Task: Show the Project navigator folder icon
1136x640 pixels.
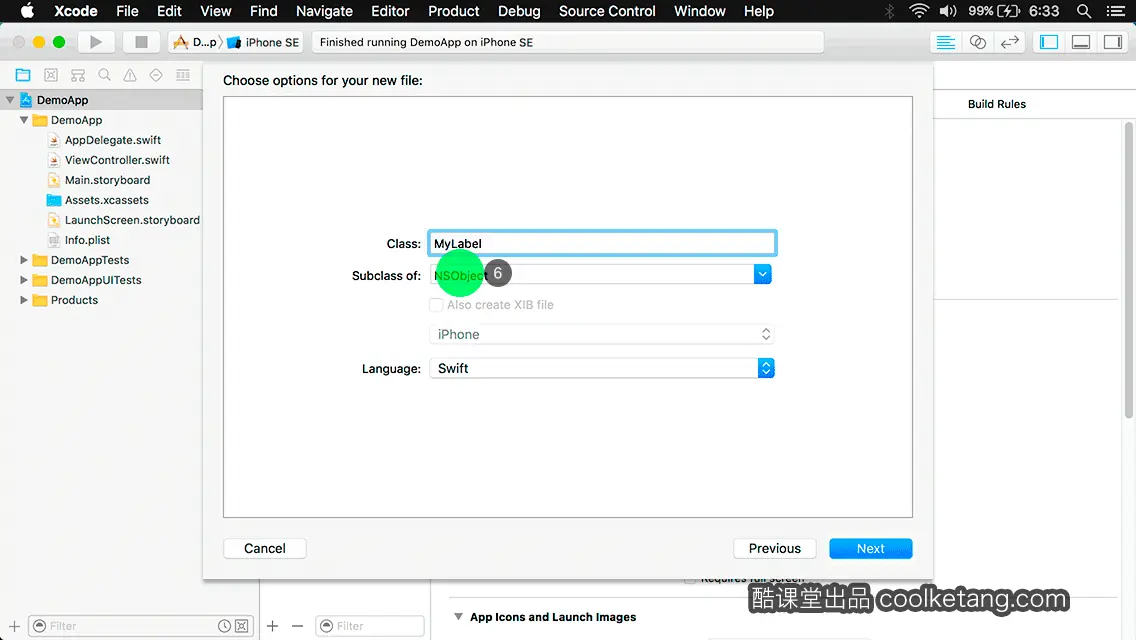Action: pos(23,75)
